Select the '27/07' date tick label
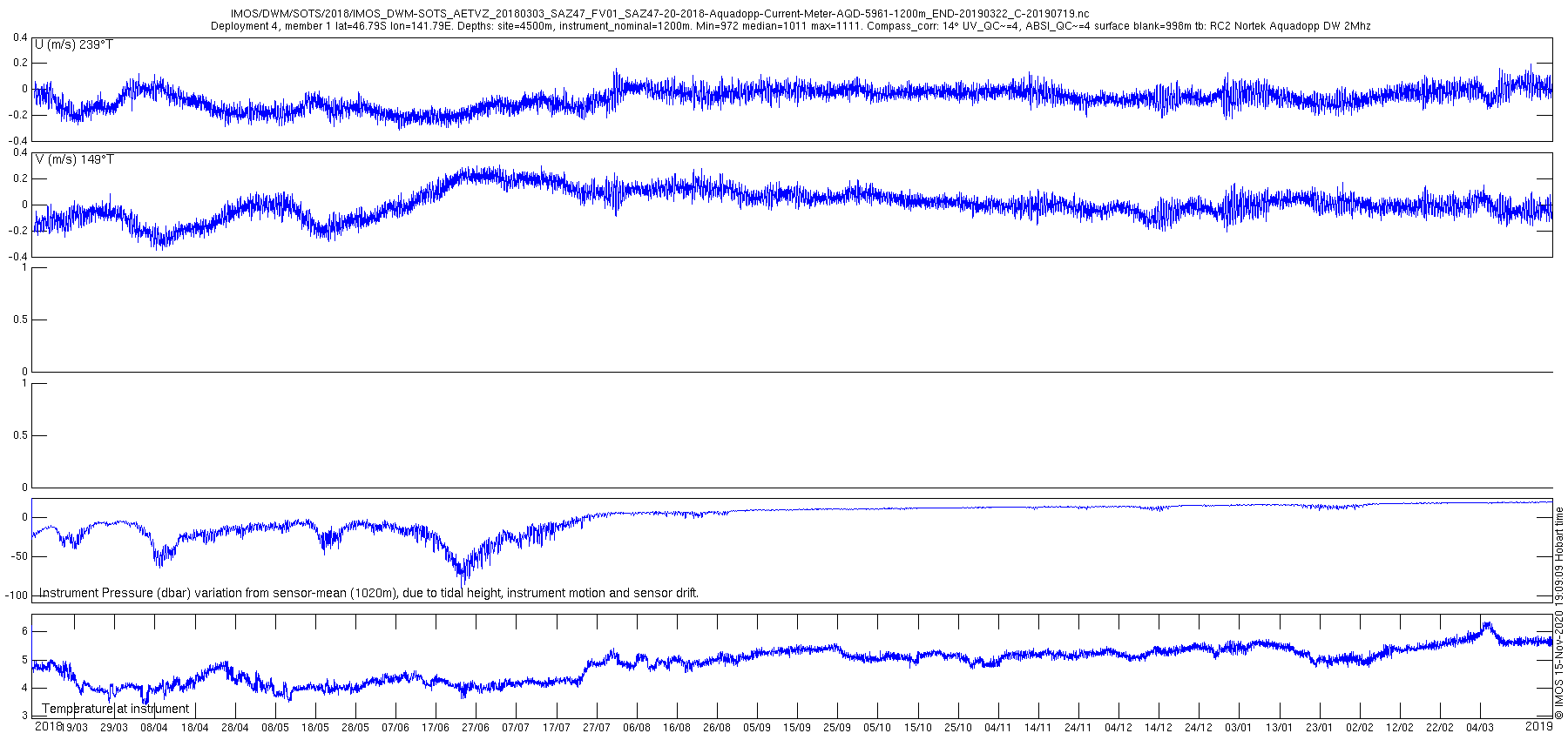1568x740 pixels. (x=596, y=728)
